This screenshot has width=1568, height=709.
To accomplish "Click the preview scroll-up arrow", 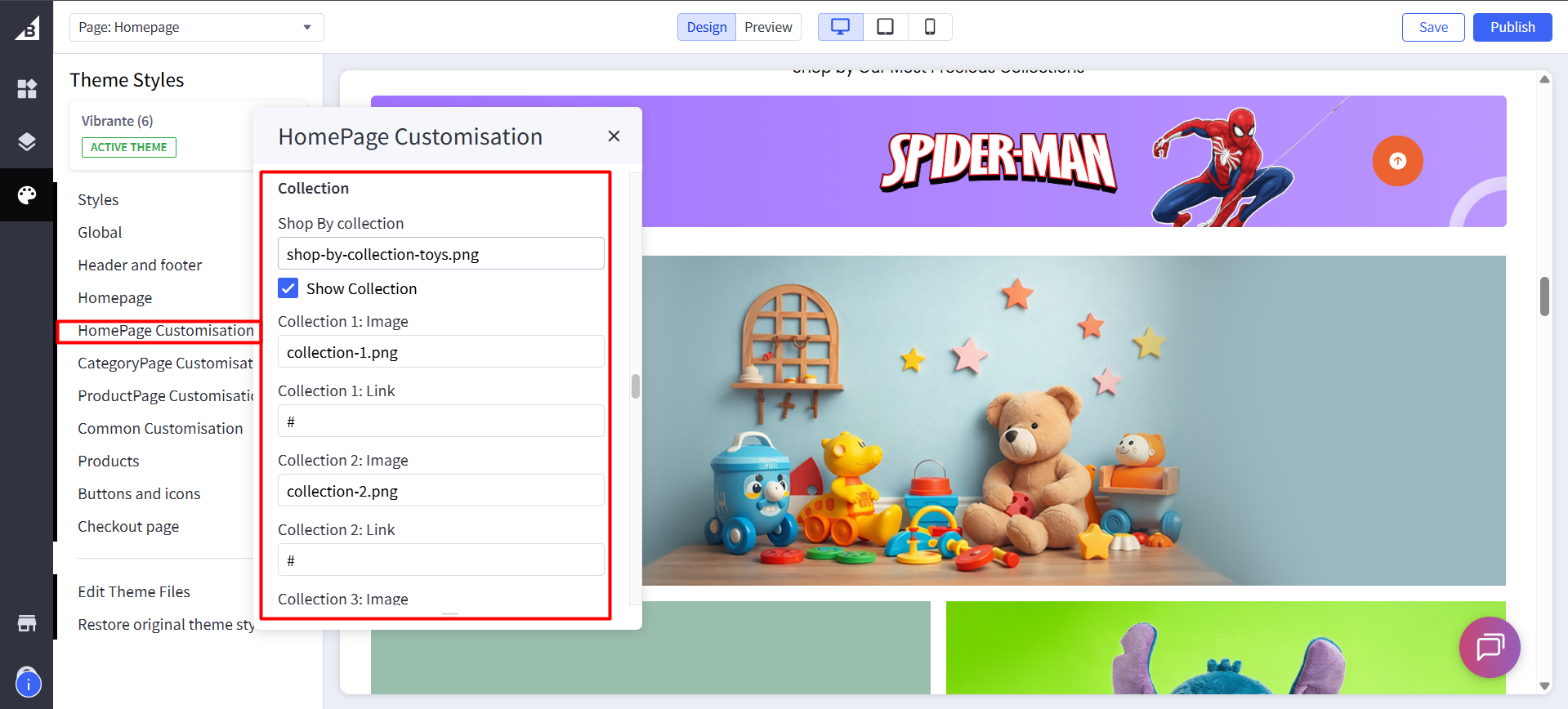I will (1544, 79).
